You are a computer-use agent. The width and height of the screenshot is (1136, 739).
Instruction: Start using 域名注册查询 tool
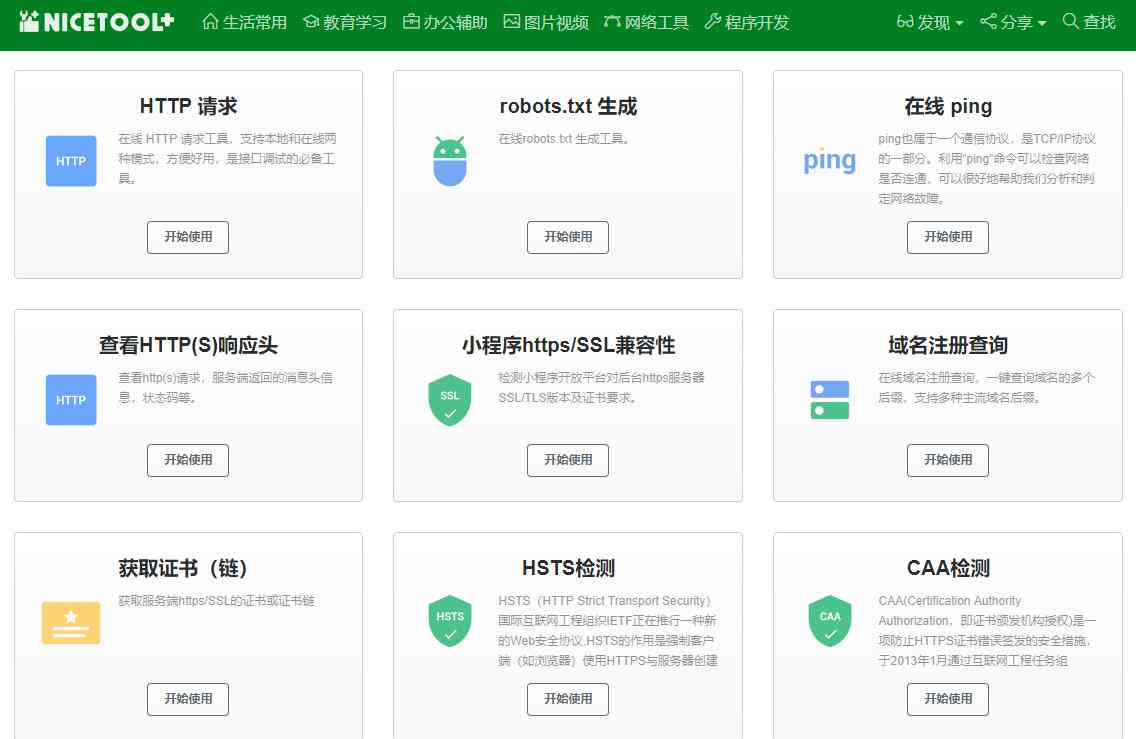pyautogui.click(x=948, y=460)
